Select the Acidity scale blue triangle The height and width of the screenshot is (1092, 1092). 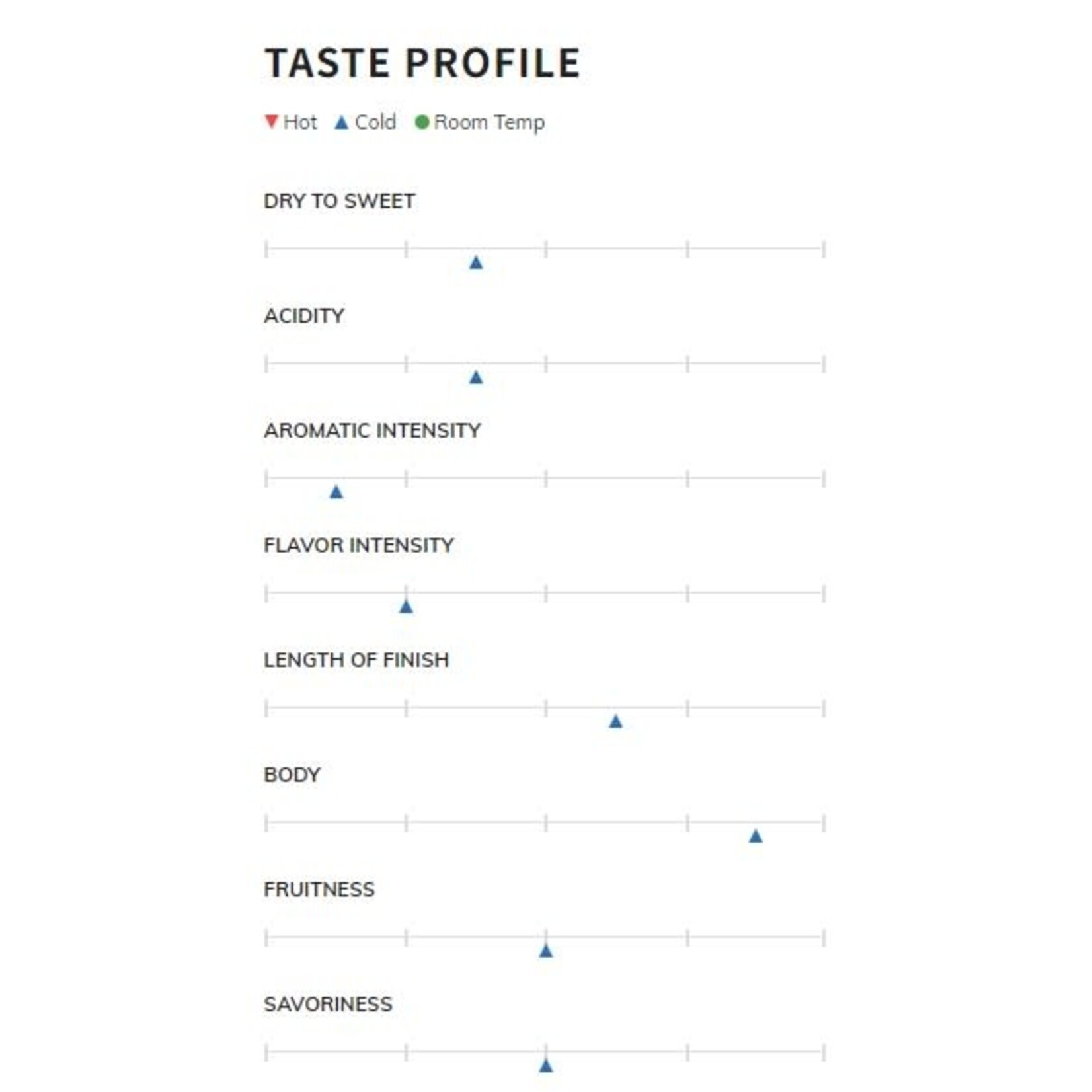click(476, 377)
